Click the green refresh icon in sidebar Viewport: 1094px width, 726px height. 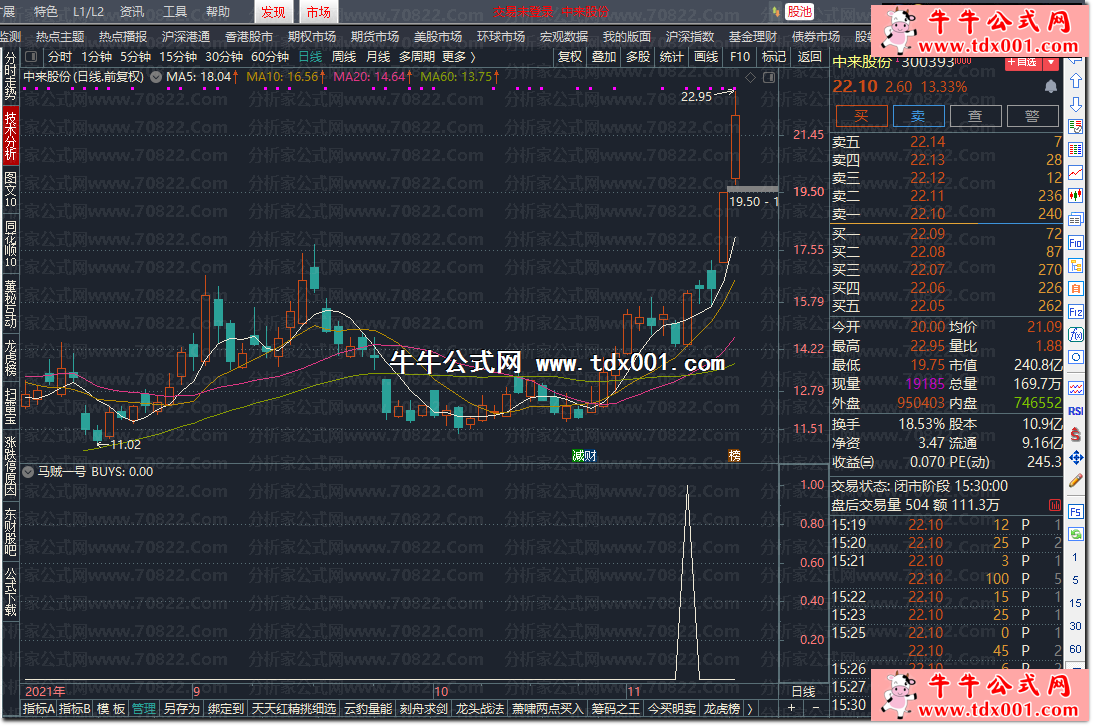1076,534
